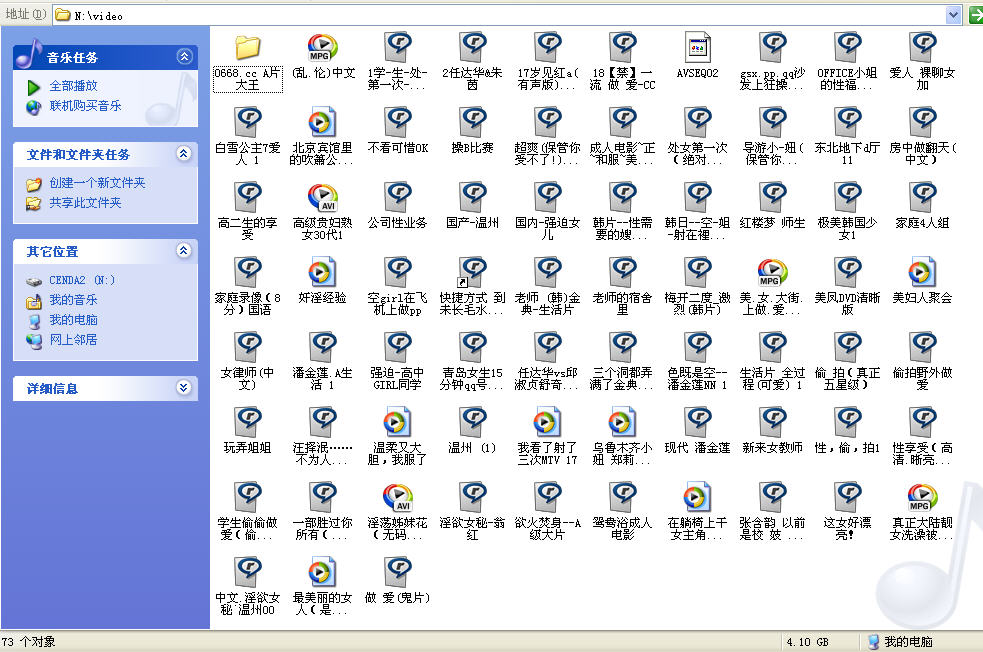This screenshot has width=983, height=652.
Task: Collapse the 文件和文件夹任务 panel
Action: 184,154
